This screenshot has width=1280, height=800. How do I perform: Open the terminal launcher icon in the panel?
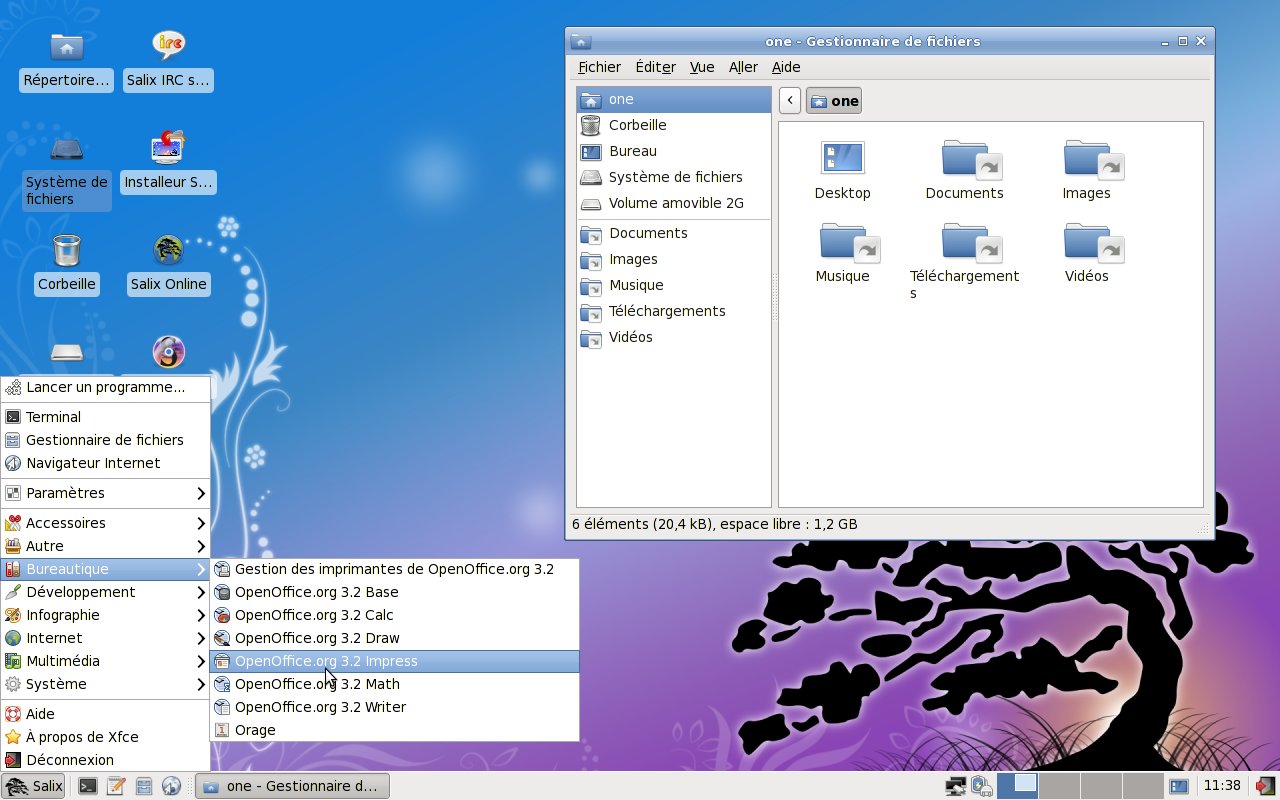click(x=88, y=786)
